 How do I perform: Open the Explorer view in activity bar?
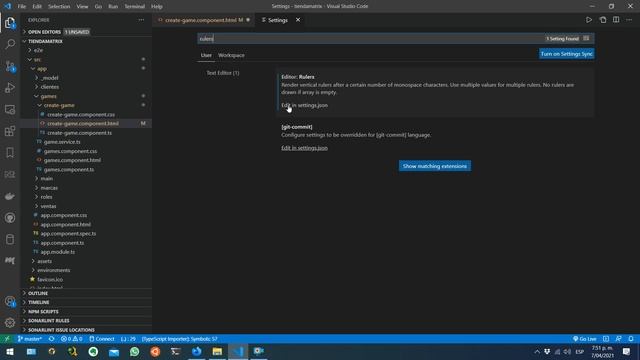click(10, 22)
